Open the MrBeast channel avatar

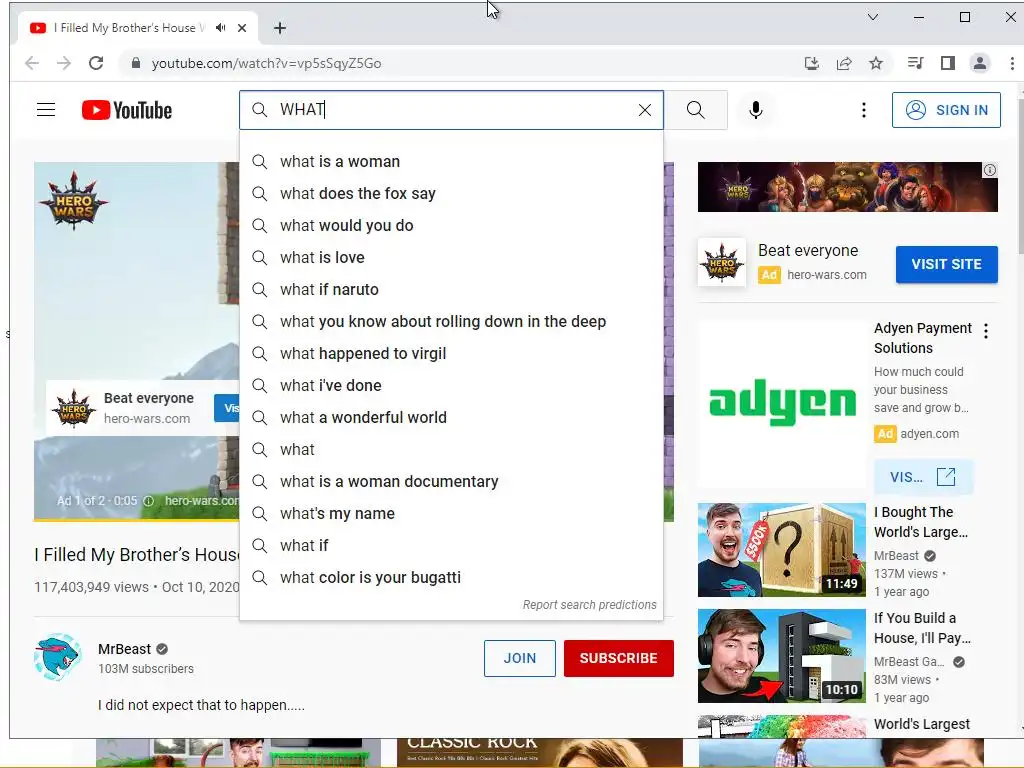point(57,657)
